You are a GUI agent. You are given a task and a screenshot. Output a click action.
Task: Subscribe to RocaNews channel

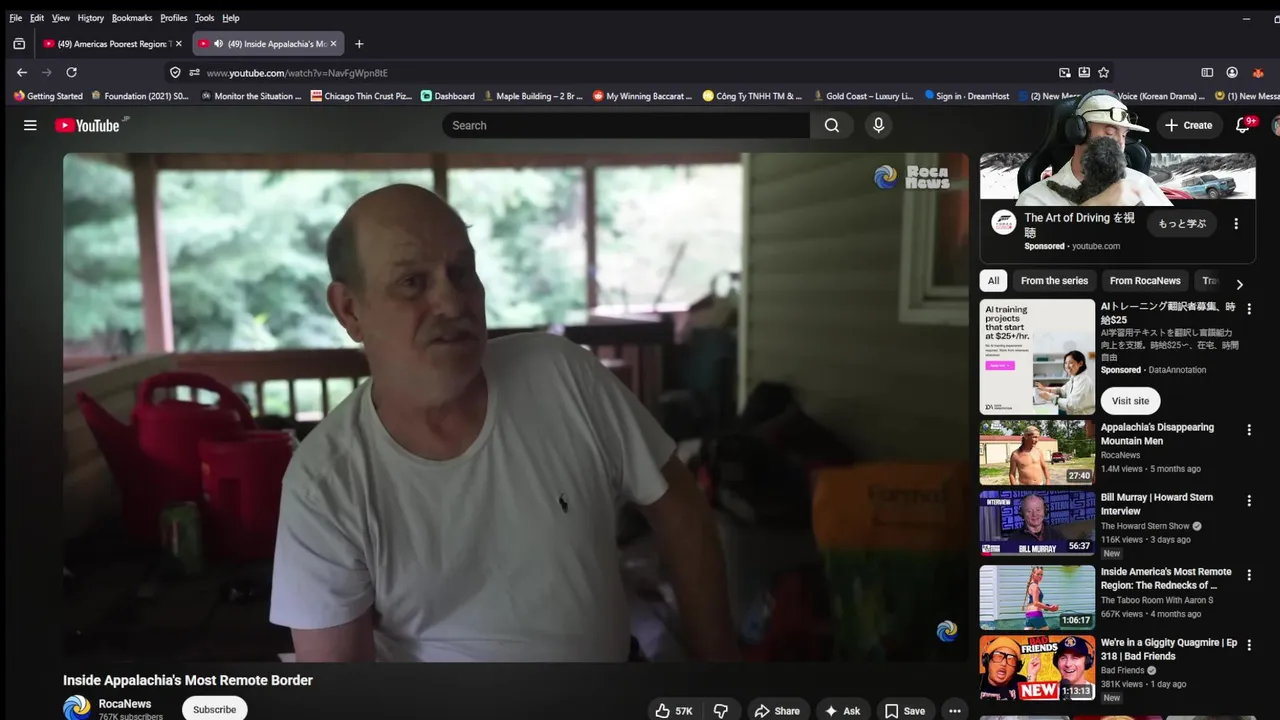214,709
